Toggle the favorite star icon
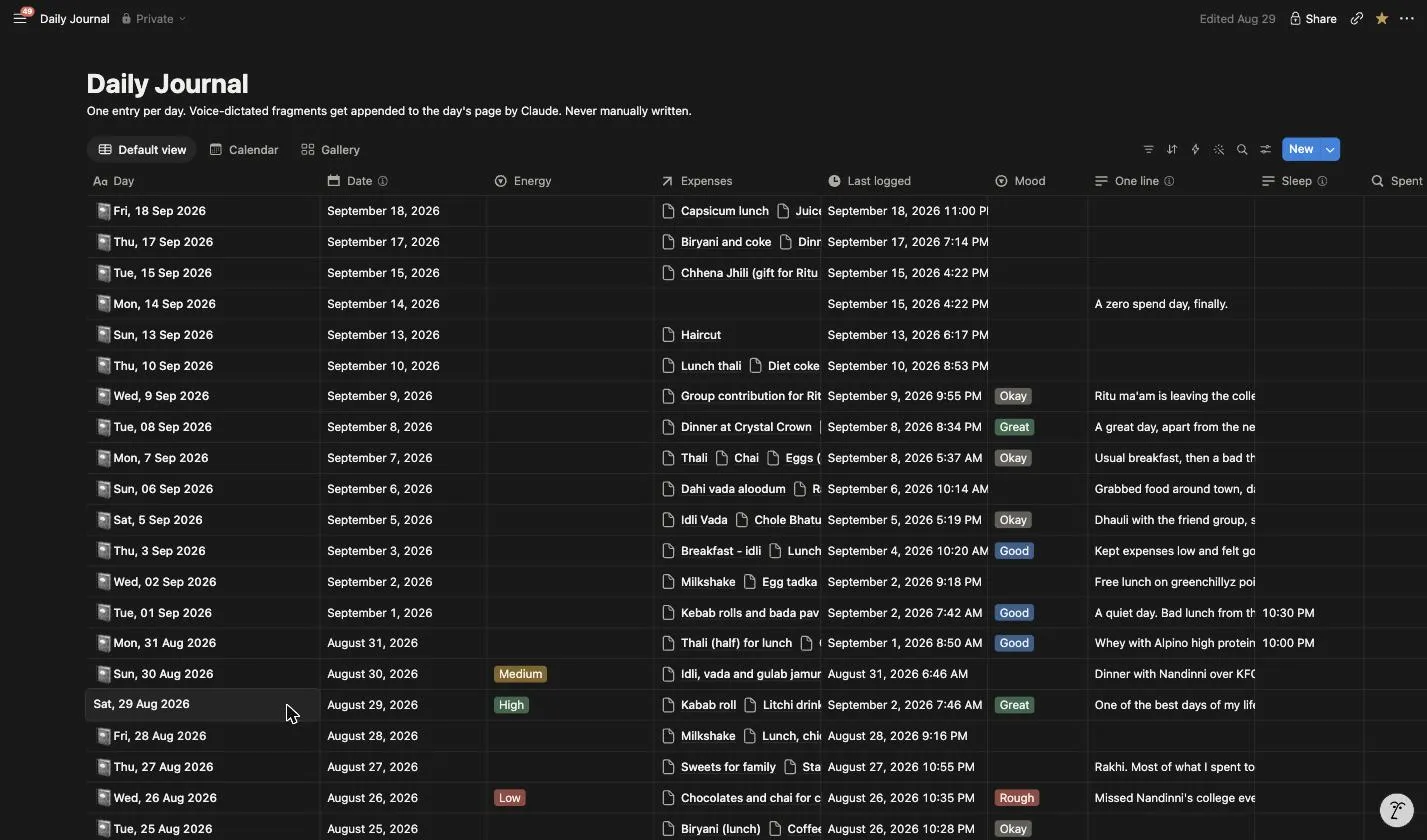The height and width of the screenshot is (840, 1427). (x=1381, y=18)
